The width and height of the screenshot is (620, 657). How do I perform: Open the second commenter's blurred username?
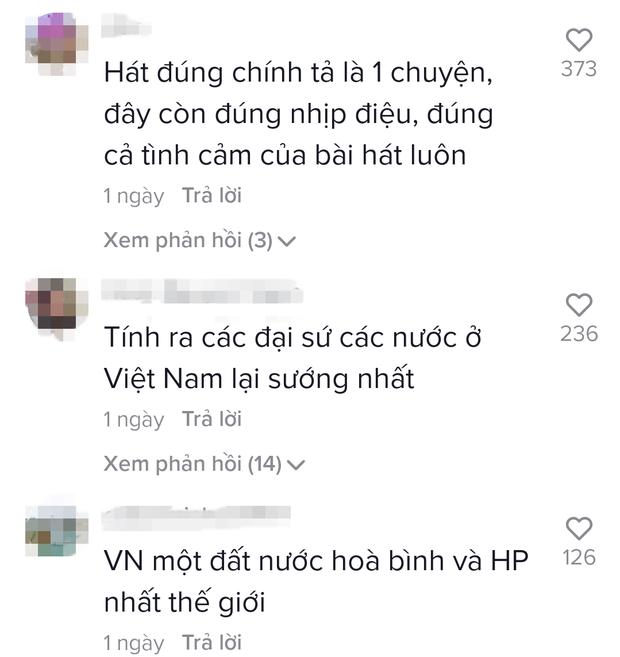coord(202,290)
